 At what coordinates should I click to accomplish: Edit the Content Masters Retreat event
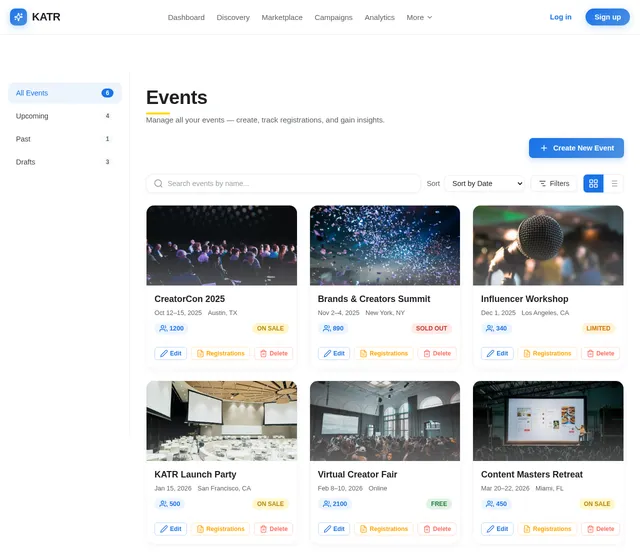(x=497, y=529)
